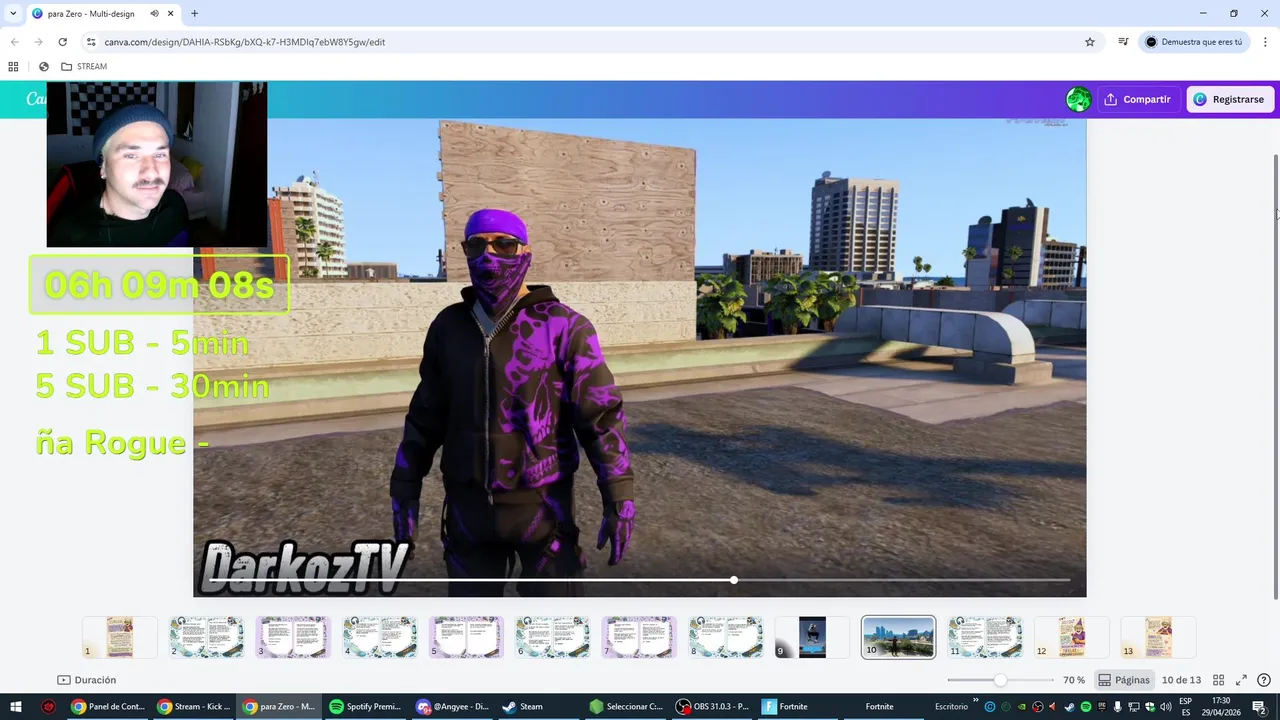Select page 2 thumbnail
The image size is (1280, 720).
click(x=206, y=637)
